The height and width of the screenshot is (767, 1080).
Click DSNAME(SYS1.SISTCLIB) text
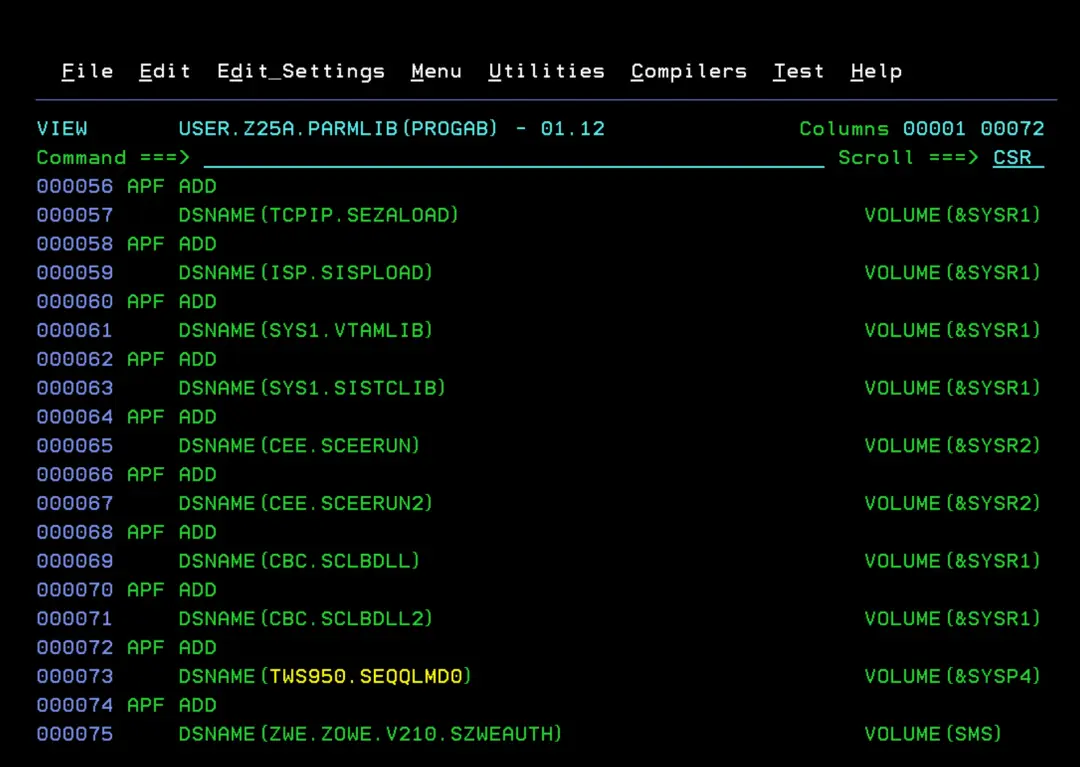tap(312, 388)
